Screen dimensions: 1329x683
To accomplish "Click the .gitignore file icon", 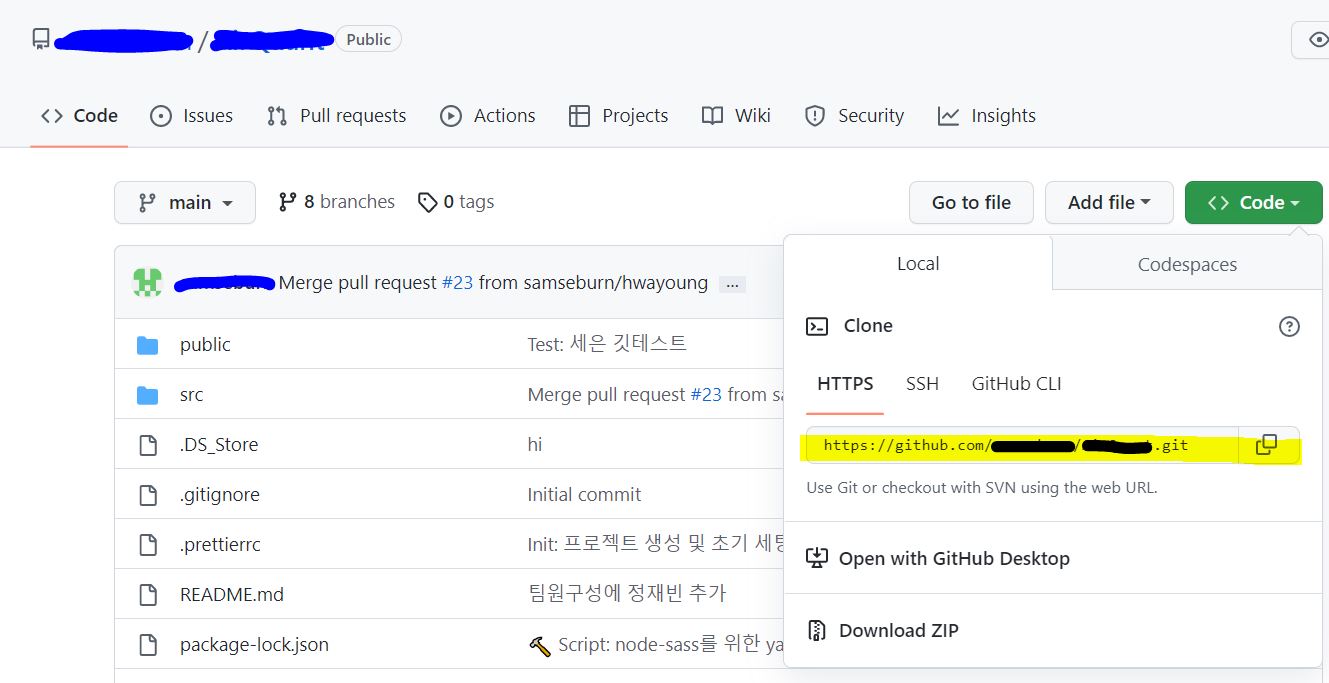I will [x=148, y=495].
